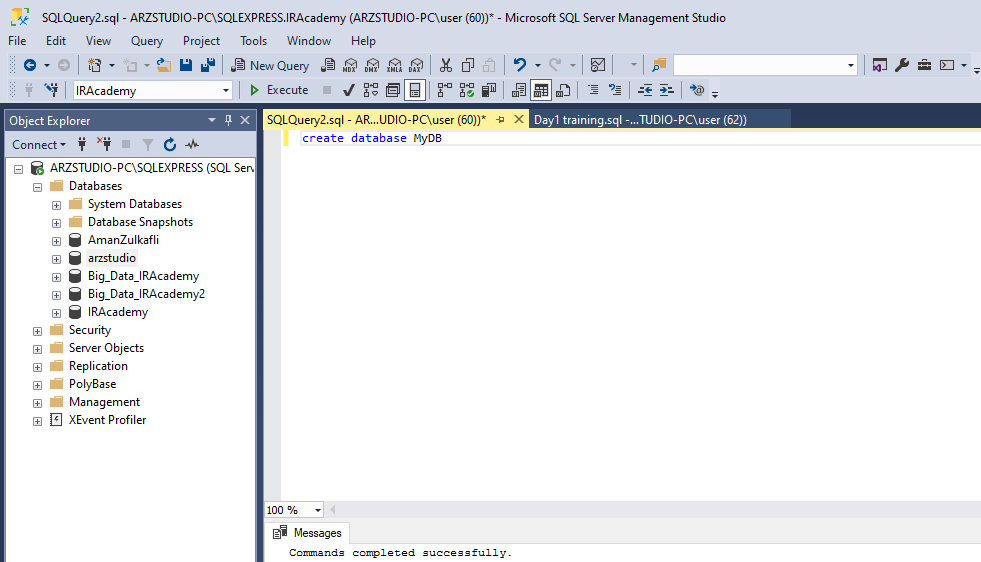Click the Uncomment Selected Lines icon

coord(615,90)
